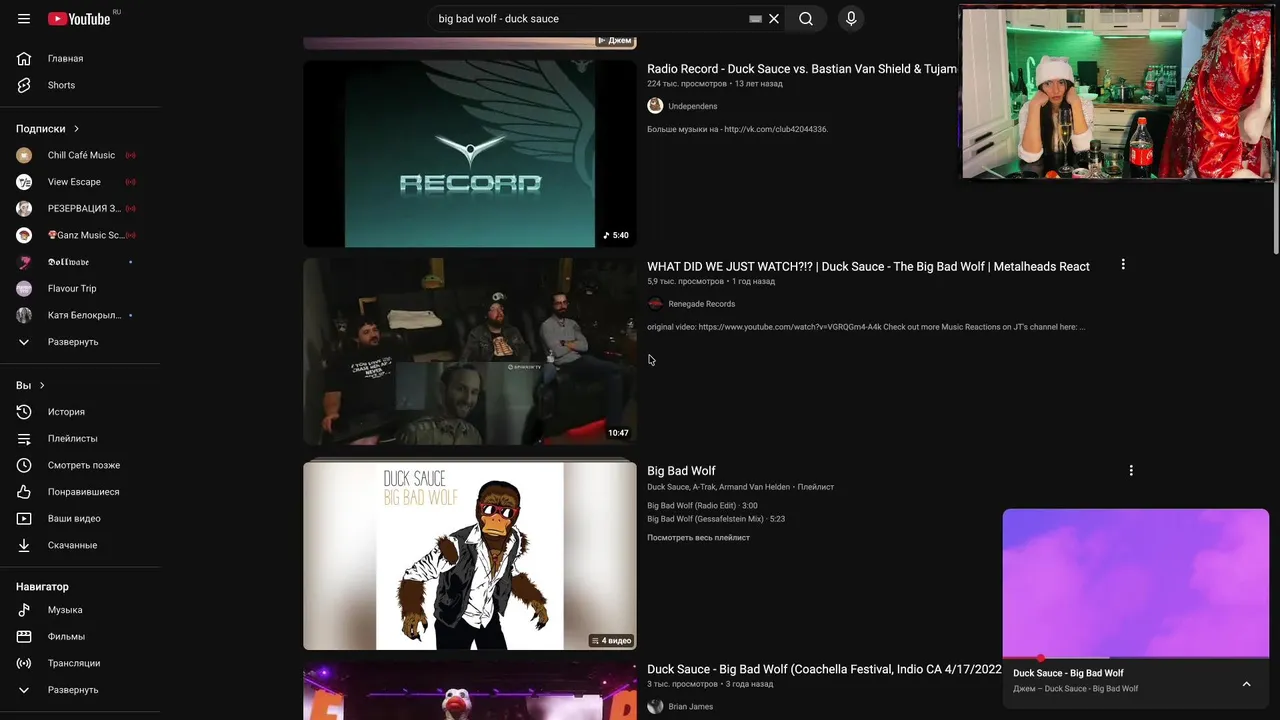Click the Джем badge on top thumbnail
The height and width of the screenshot is (720, 1280).
coord(615,41)
